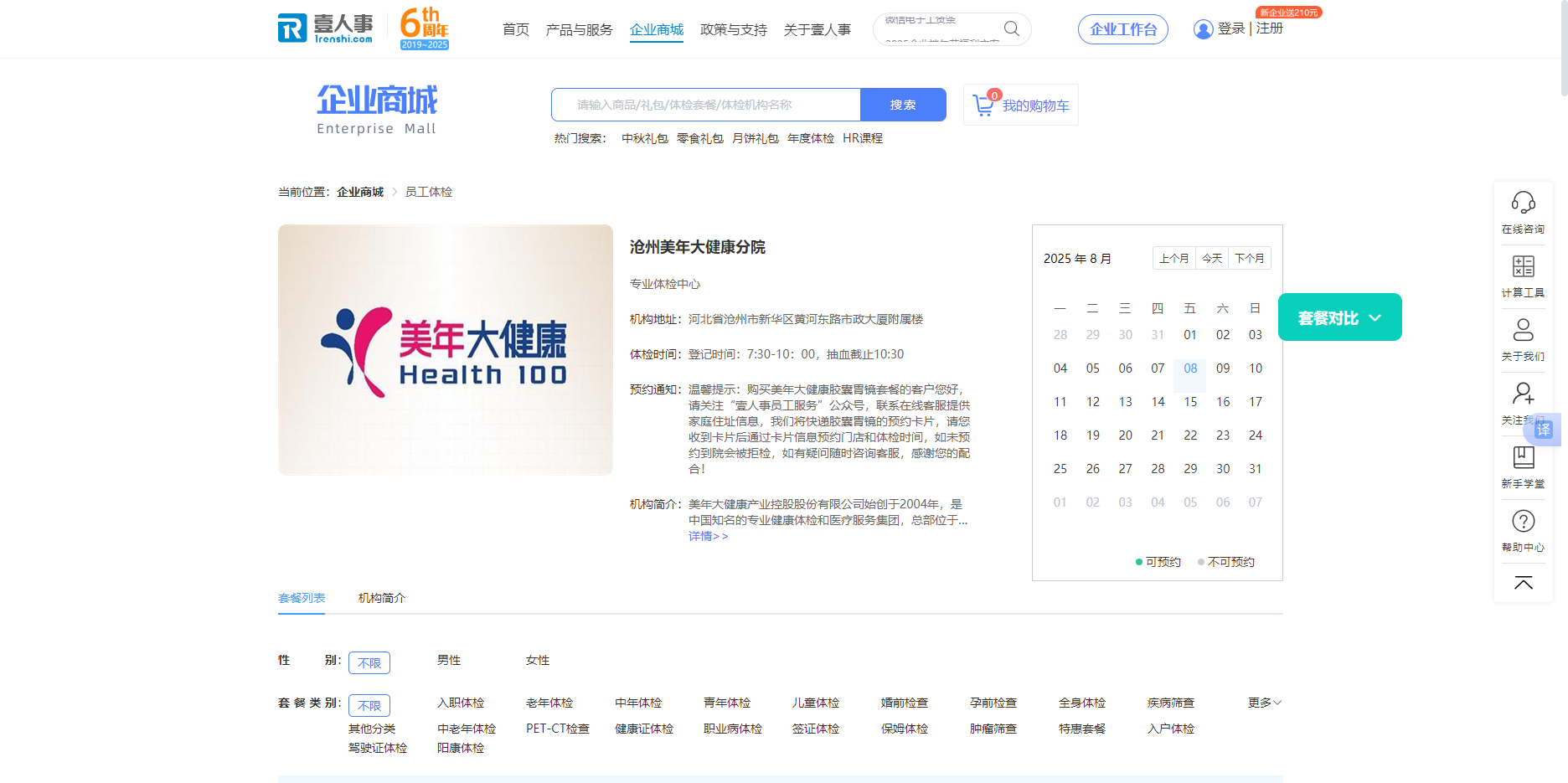The image size is (1568, 783).
Task: Open the shopping cart icon
Action: pyautogui.click(x=983, y=105)
